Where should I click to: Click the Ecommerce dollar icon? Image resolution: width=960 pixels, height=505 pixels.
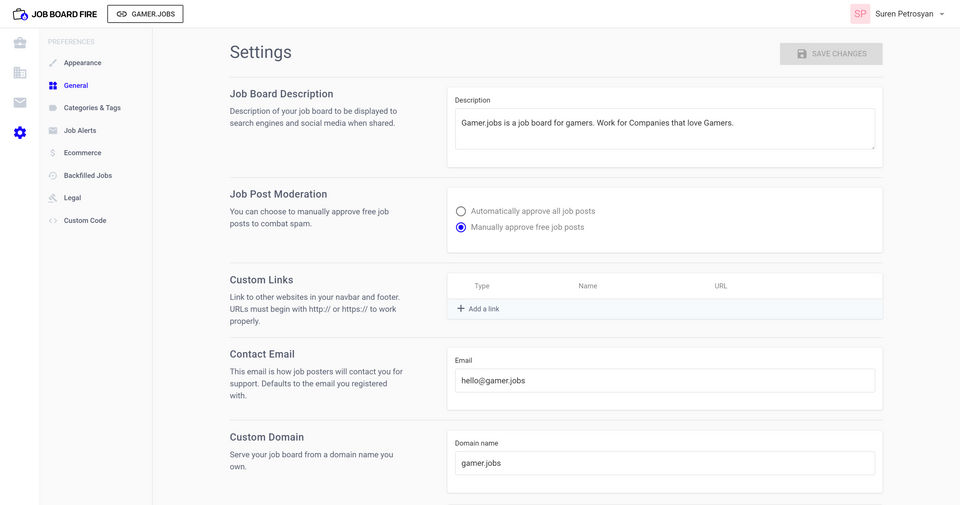tap(53, 152)
